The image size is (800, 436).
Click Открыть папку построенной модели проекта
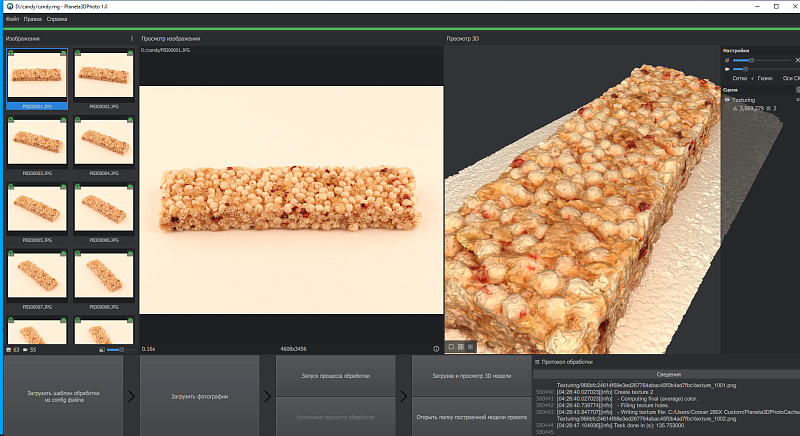point(471,417)
